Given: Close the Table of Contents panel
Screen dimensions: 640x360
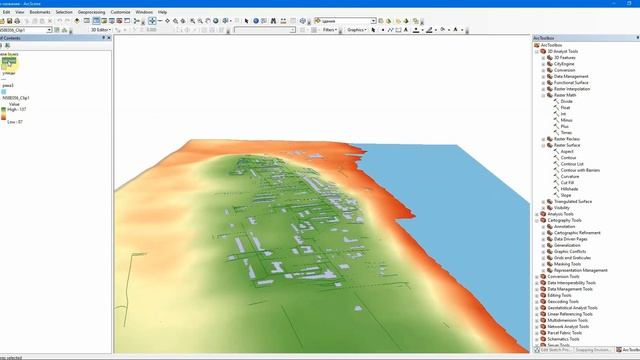Looking at the screenshot, I should tap(109, 38).
